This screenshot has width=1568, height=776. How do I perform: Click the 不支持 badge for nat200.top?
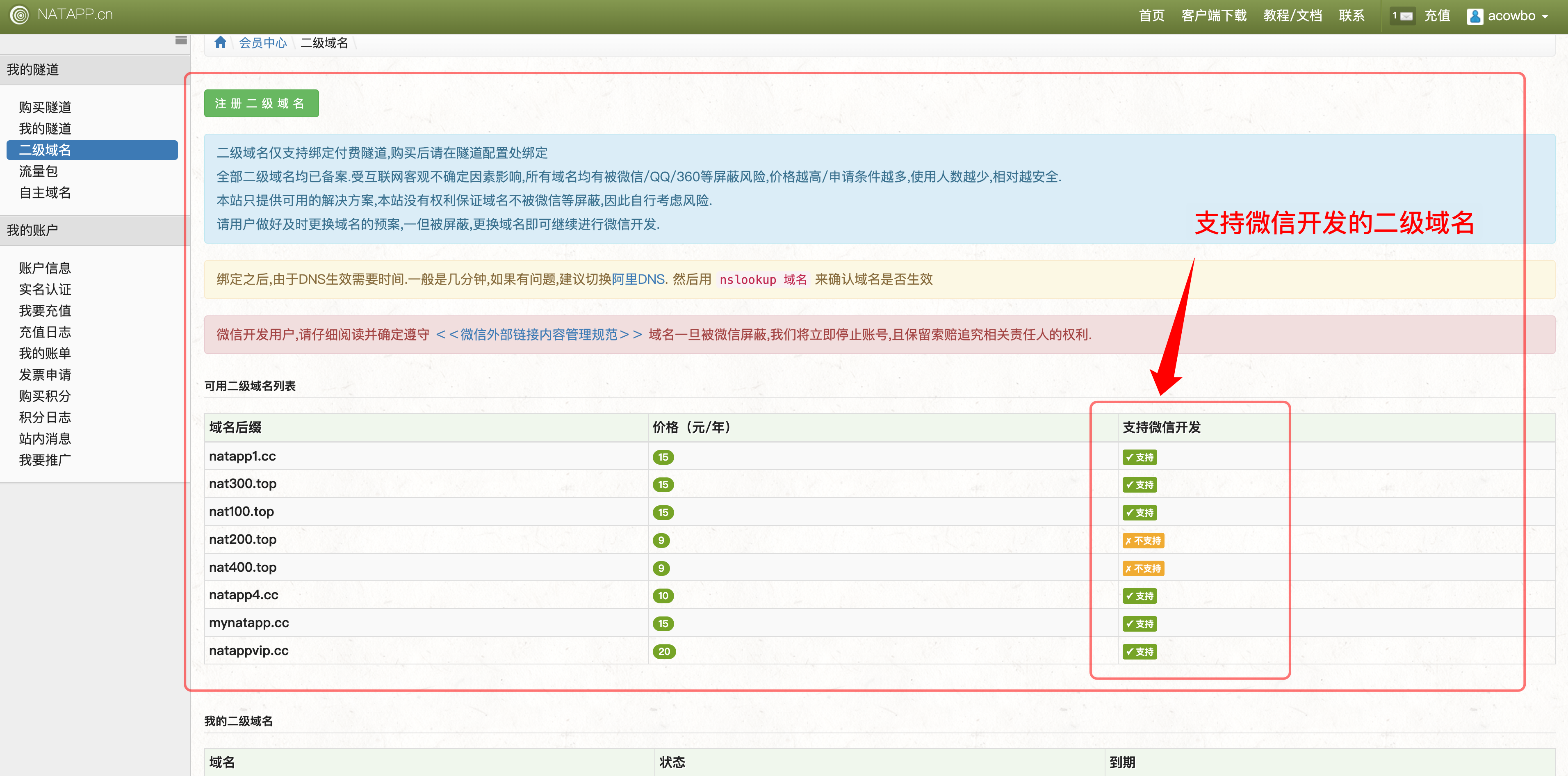pos(1143,541)
